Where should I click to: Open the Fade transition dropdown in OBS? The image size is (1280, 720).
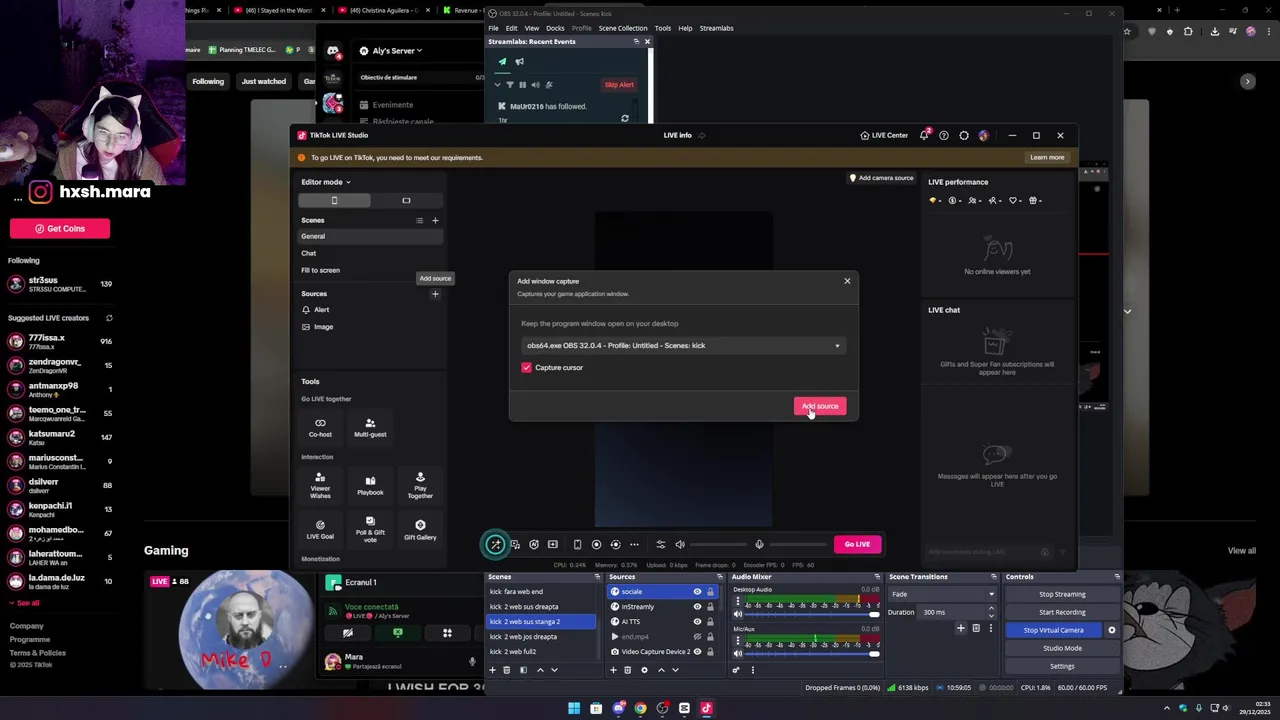(x=943, y=594)
